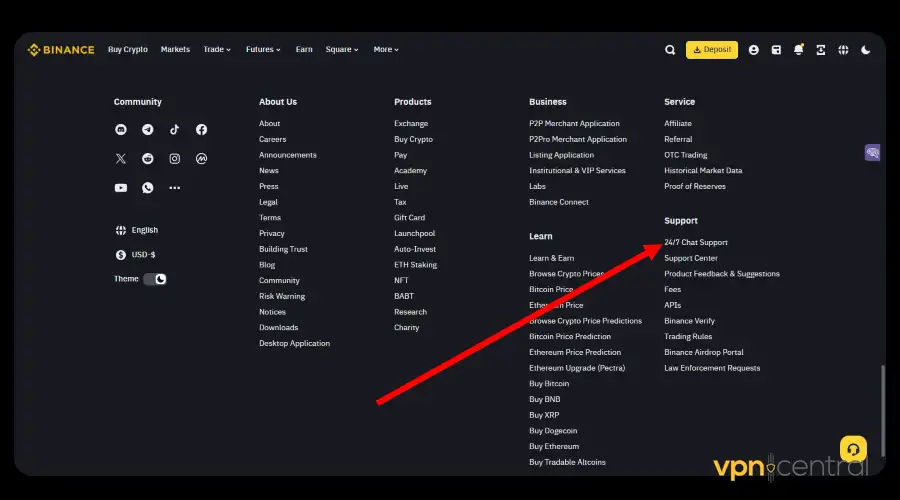This screenshot has width=900, height=500.
Task: Open the user profile icon
Action: point(753,50)
